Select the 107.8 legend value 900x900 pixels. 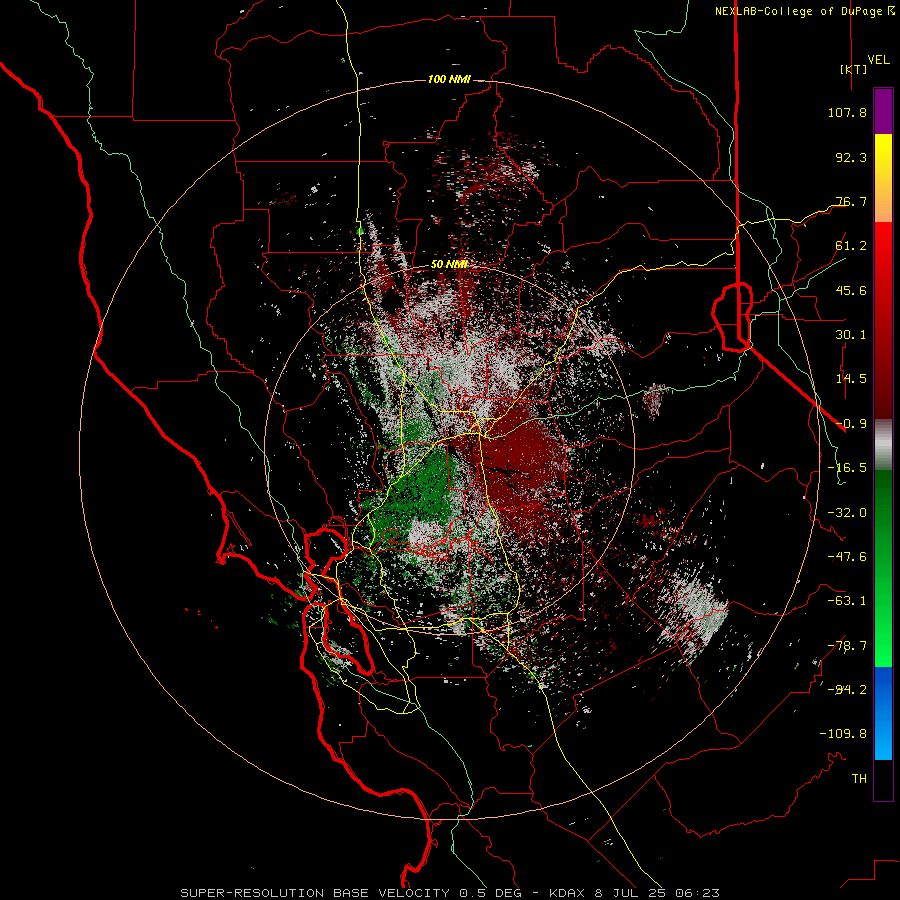(x=847, y=112)
